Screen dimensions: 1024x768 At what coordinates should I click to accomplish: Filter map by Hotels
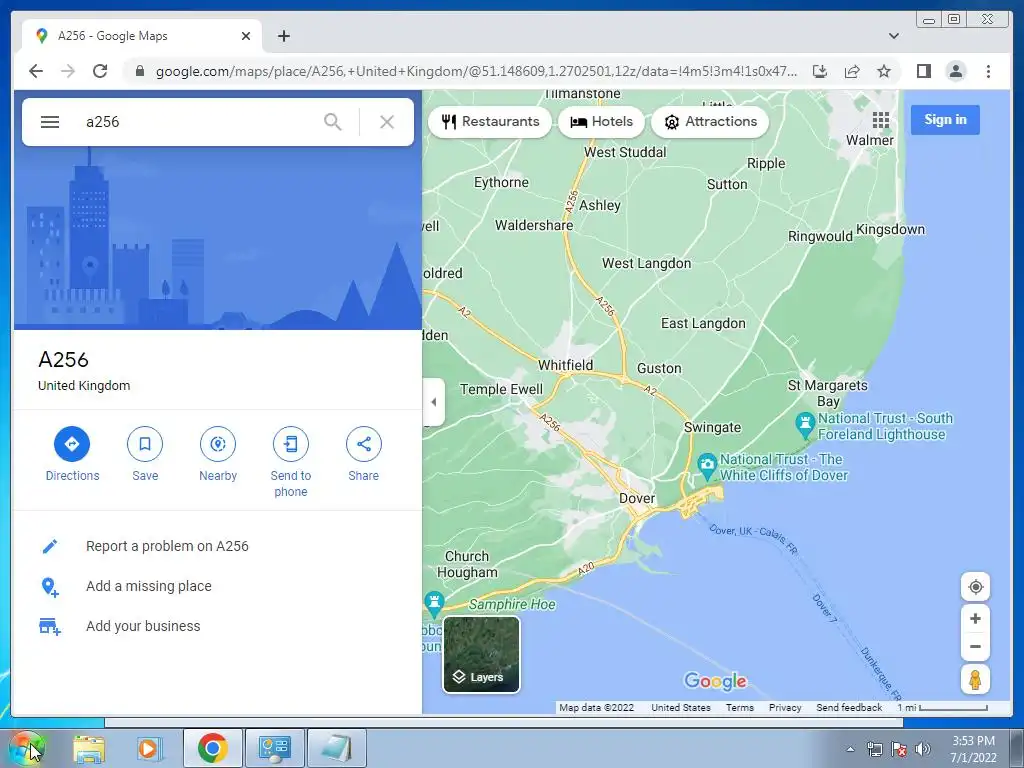(601, 121)
